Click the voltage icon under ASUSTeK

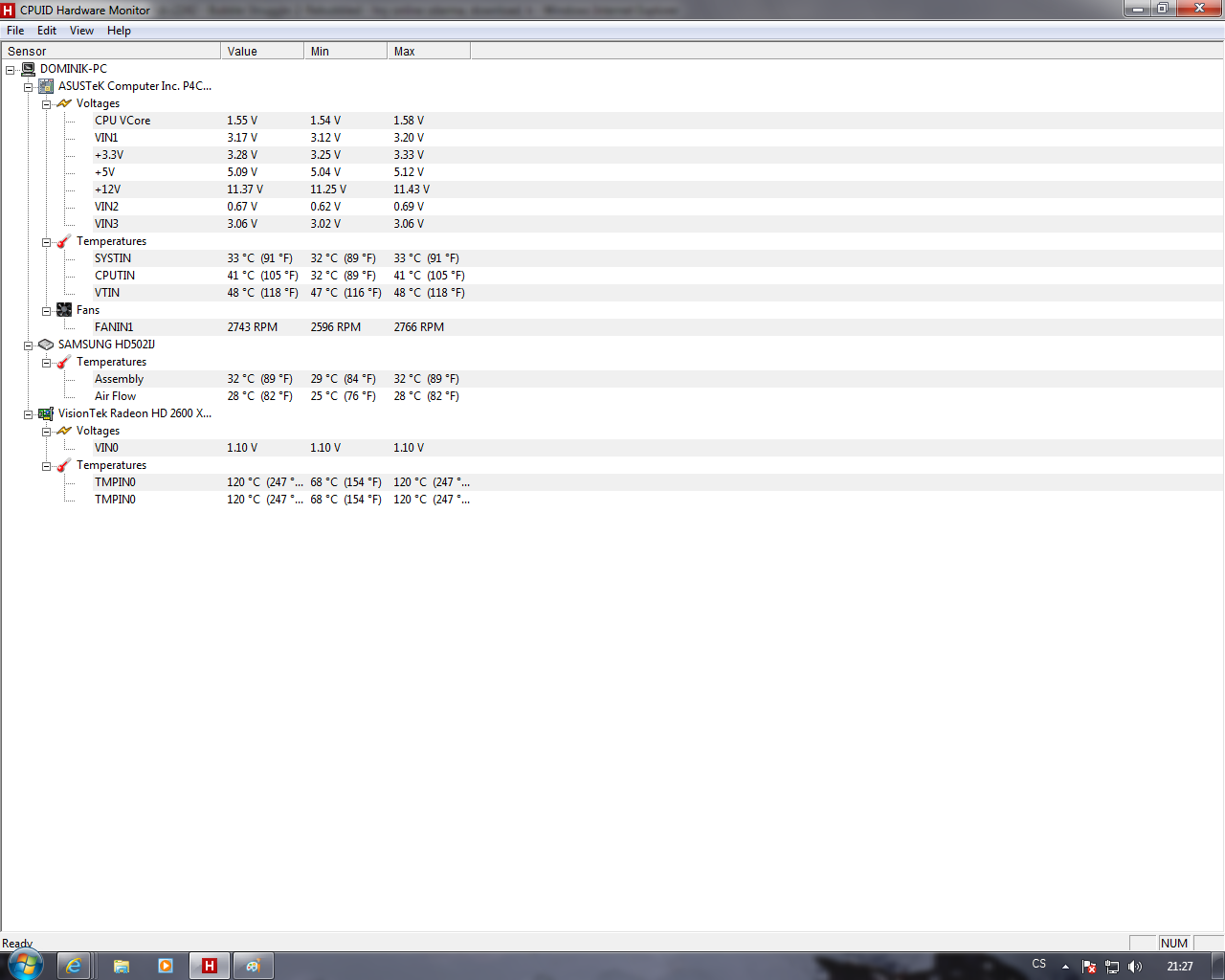(x=64, y=103)
